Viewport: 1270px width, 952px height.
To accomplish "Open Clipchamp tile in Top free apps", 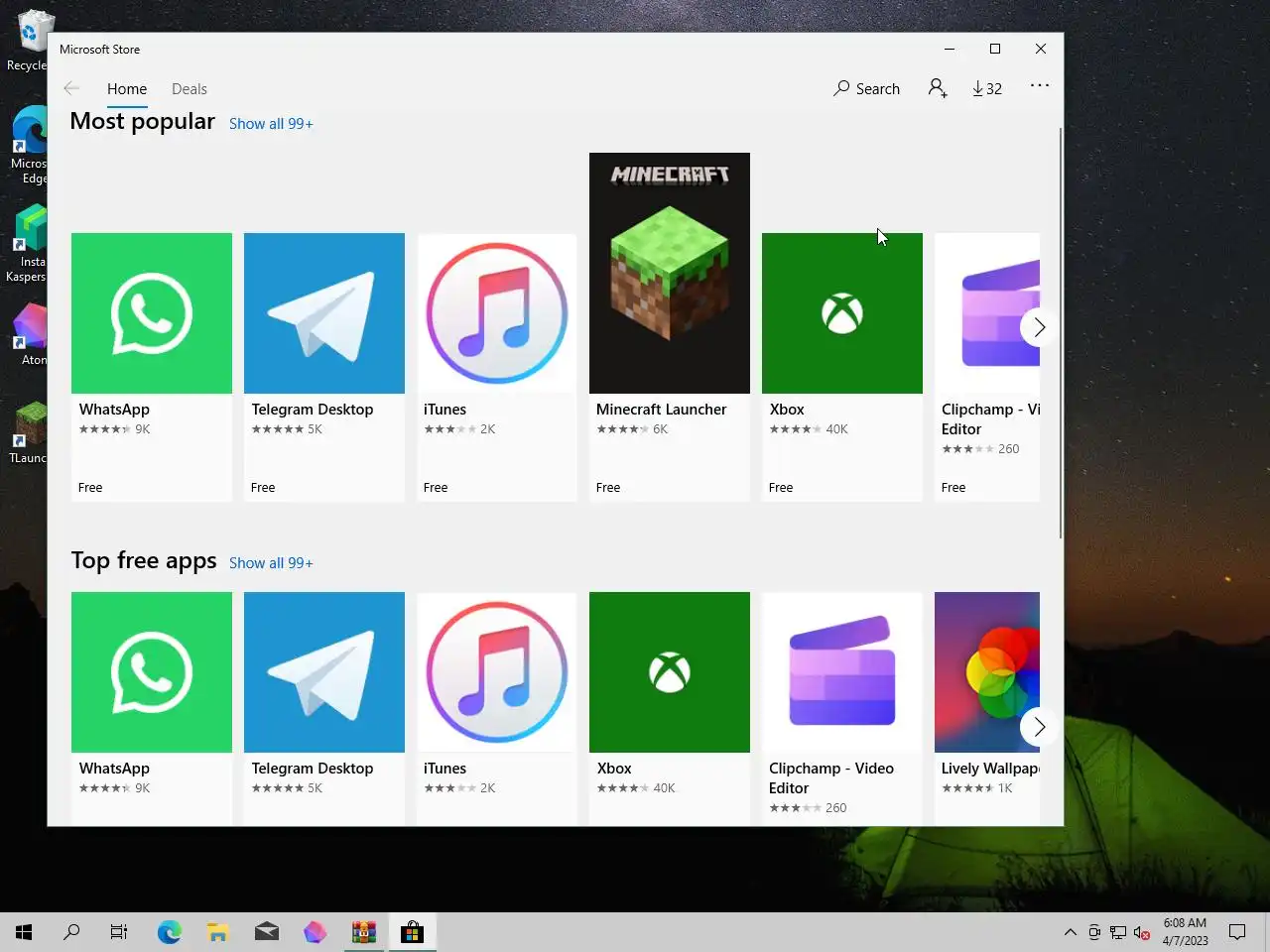I will [x=842, y=708].
